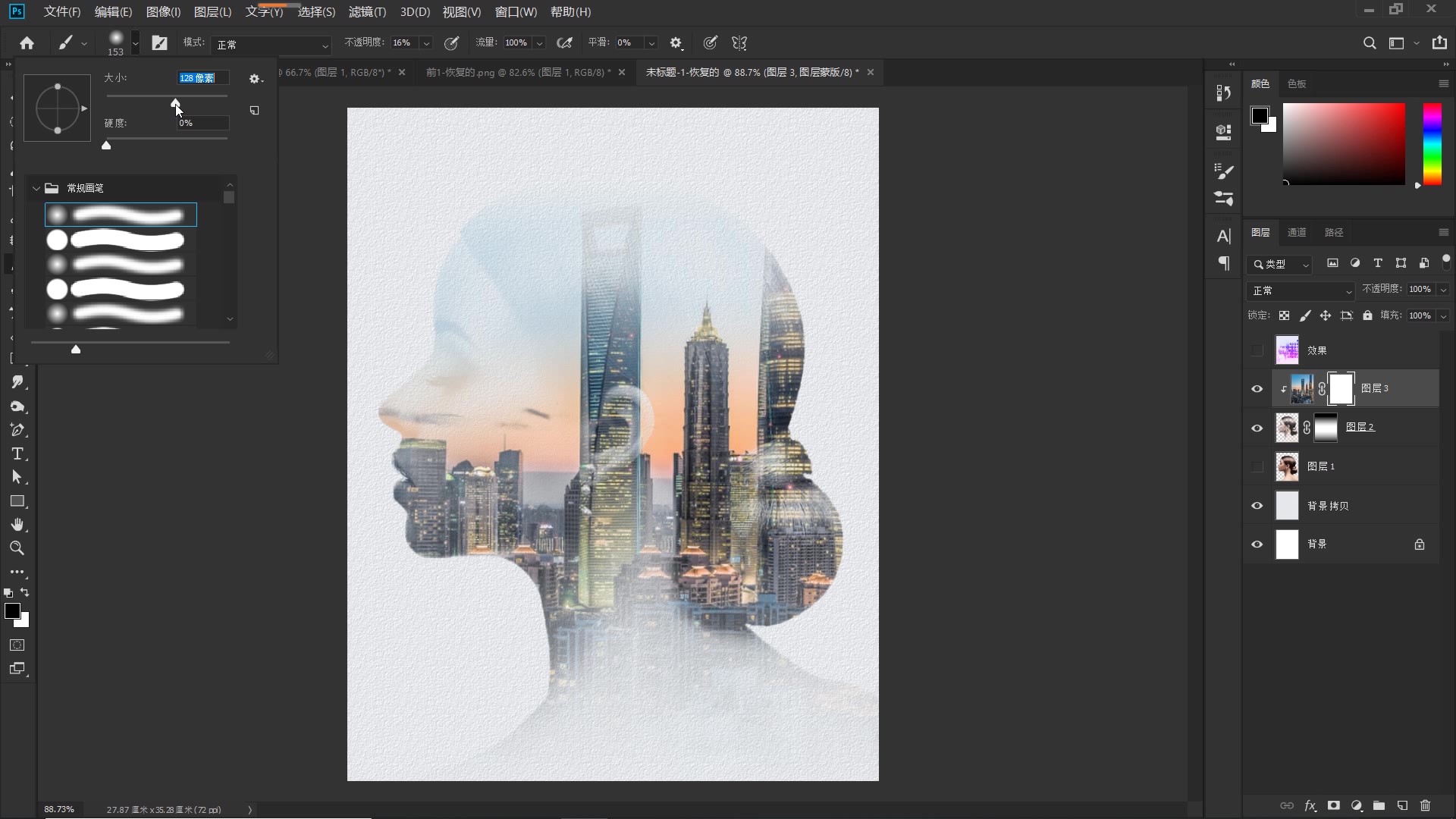Hide the 背景拷贝 layer
The image size is (1456, 819).
point(1257,505)
